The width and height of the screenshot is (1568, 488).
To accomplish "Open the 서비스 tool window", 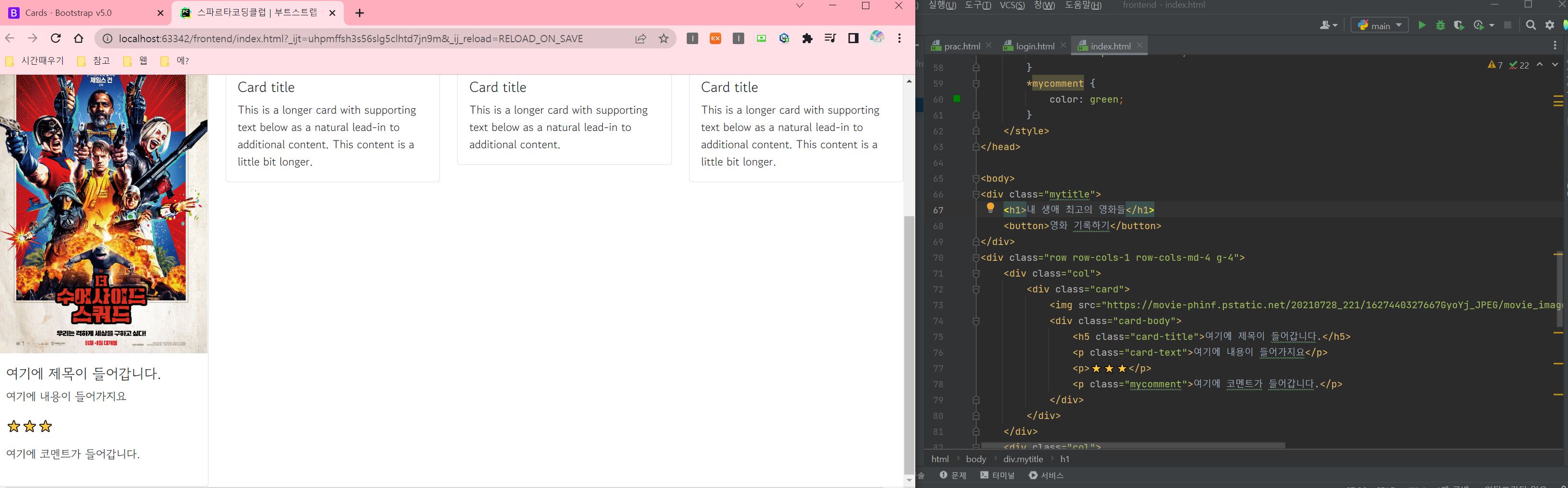I will click(x=1046, y=475).
